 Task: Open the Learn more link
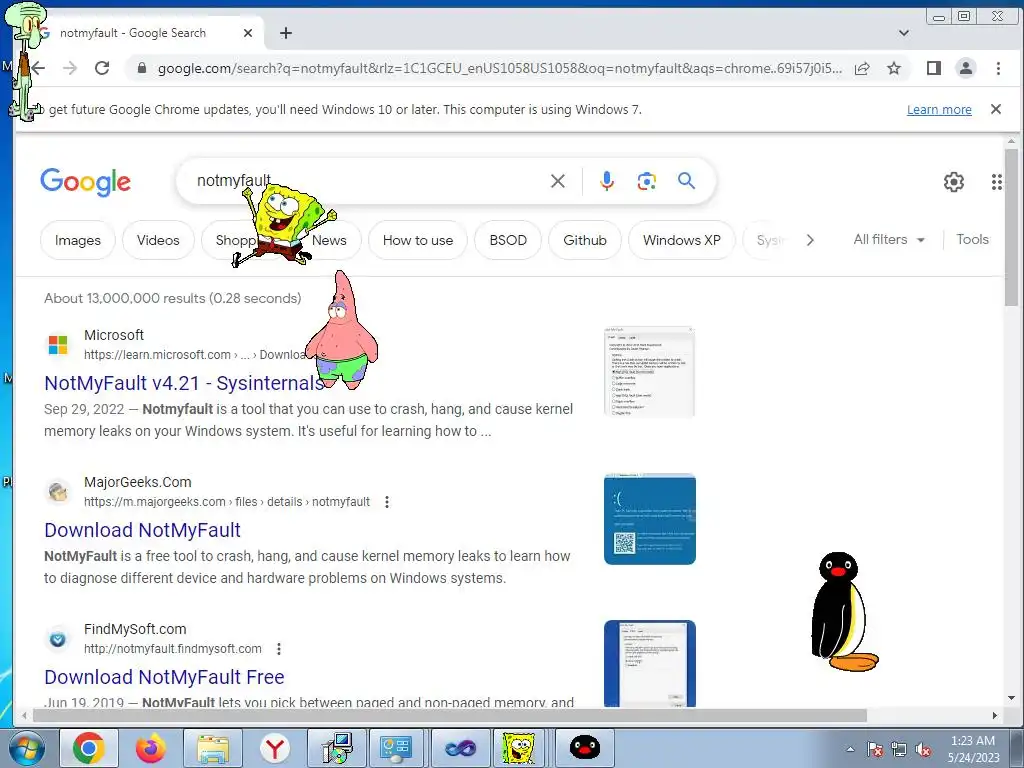(939, 110)
